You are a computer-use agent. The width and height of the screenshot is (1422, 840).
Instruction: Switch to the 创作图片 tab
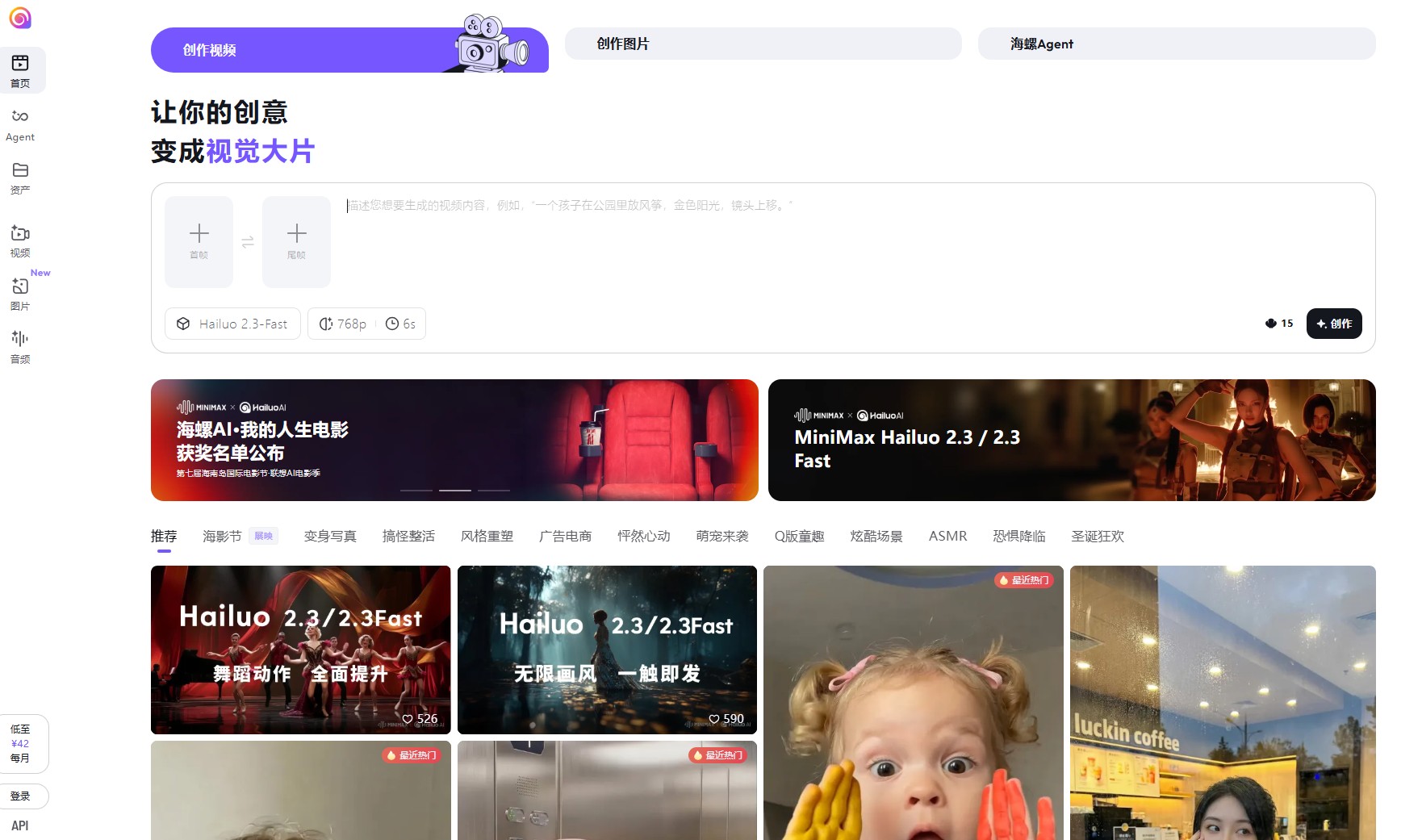point(763,44)
